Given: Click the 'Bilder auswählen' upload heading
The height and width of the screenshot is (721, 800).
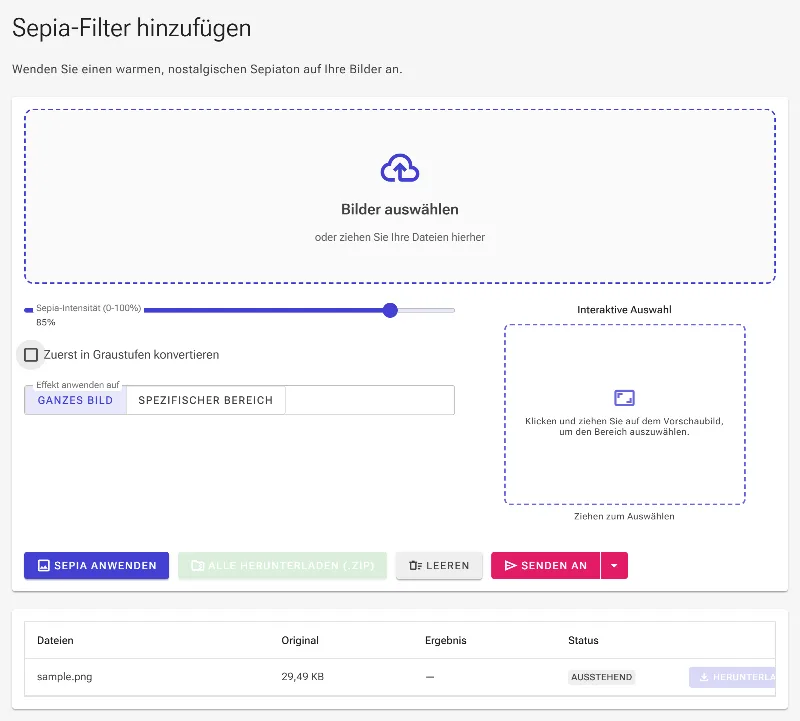Looking at the screenshot, I should pos(399,209).
